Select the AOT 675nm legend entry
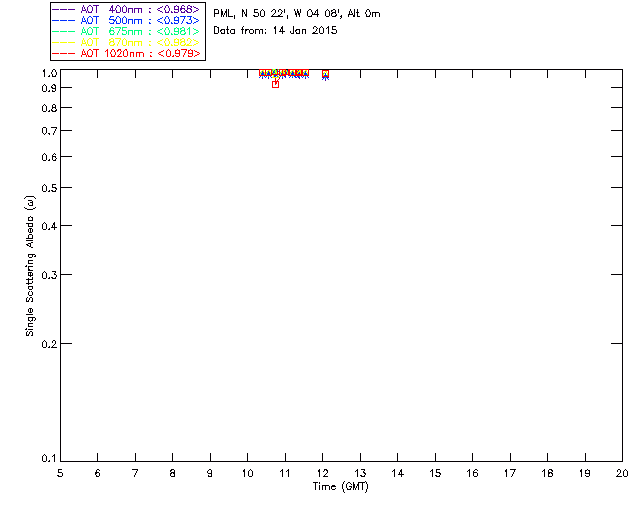Screen dimensions: 640x512 [126, 31]
